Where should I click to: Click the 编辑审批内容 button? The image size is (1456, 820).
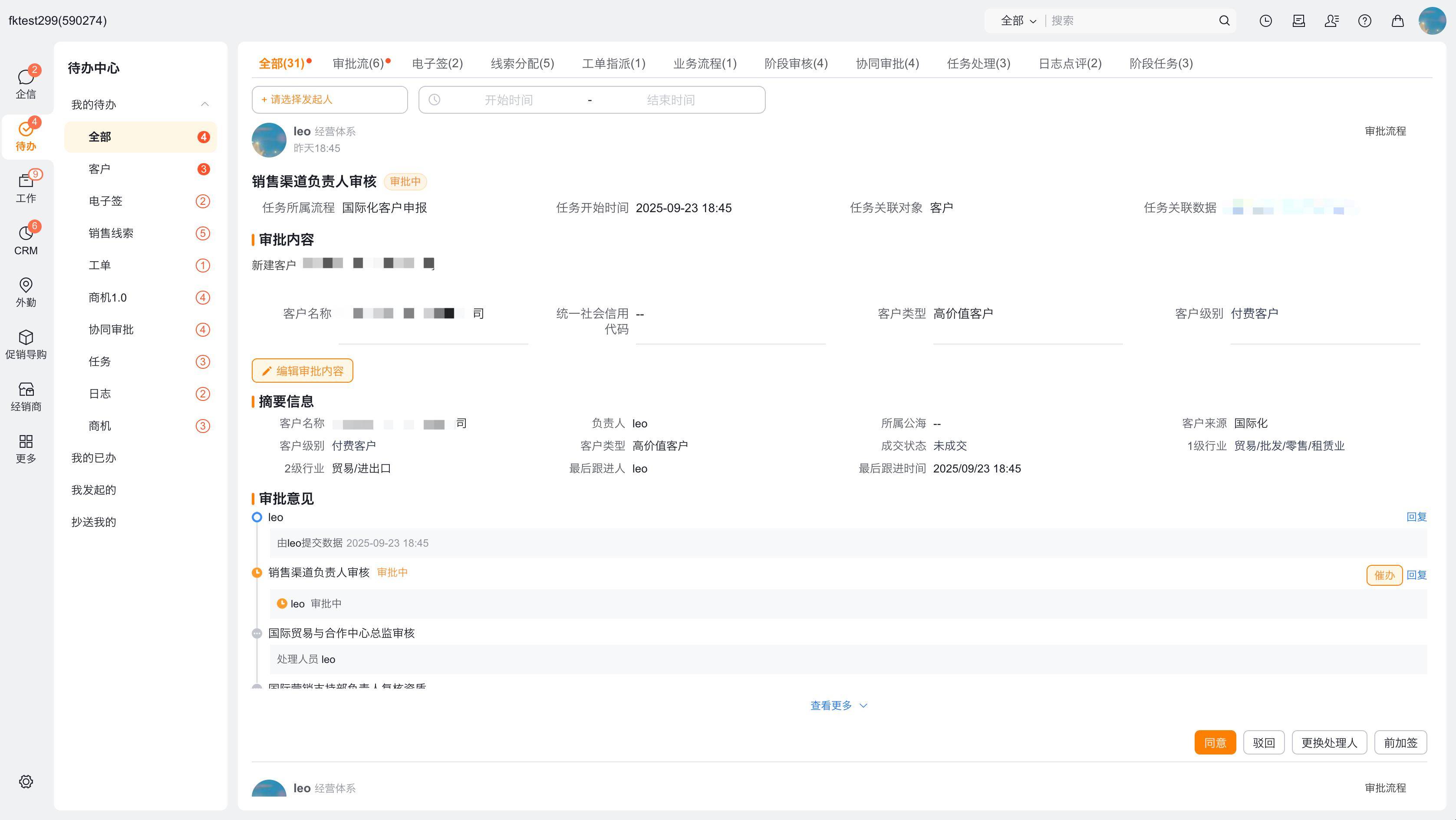[303, 371]
